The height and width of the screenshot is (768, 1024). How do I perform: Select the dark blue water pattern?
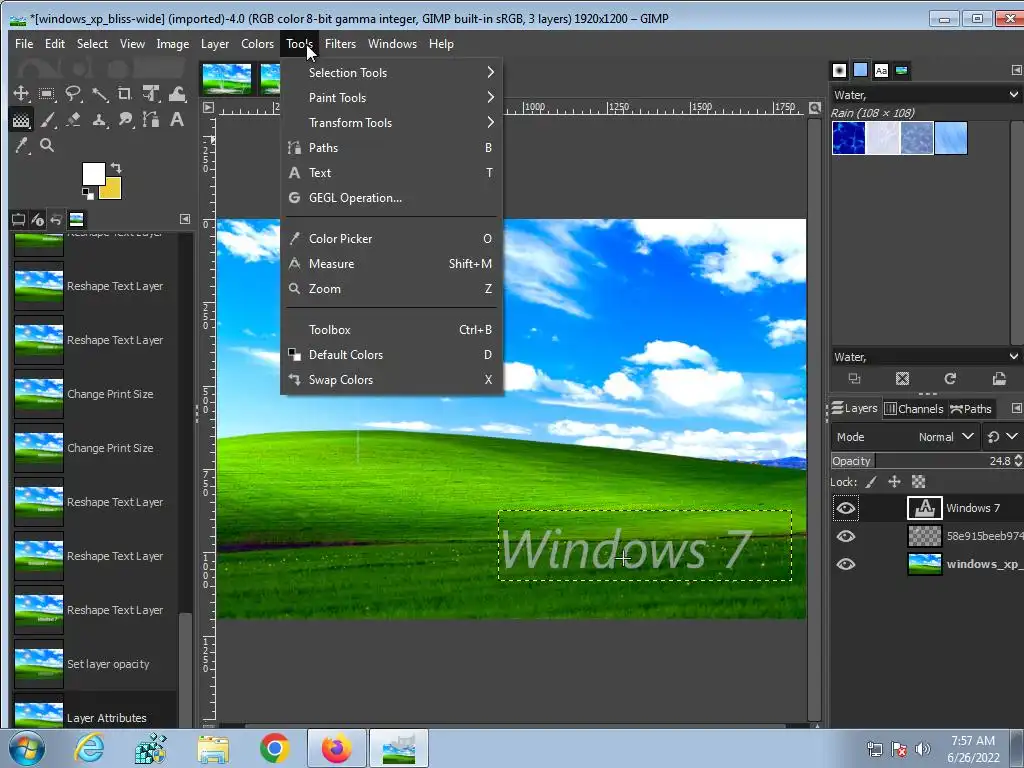pyautogui.click(x=849, y=138)
